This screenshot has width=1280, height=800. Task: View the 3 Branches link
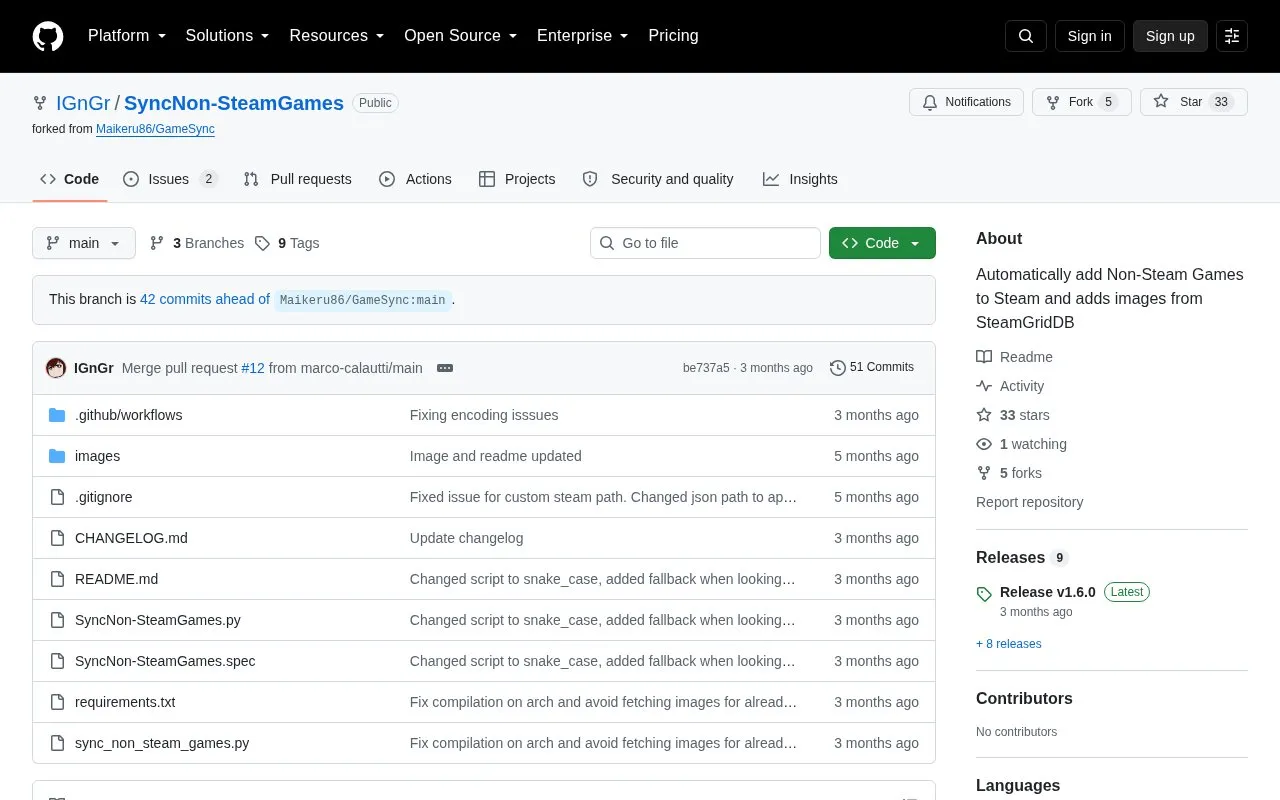[x=197, y=243]
